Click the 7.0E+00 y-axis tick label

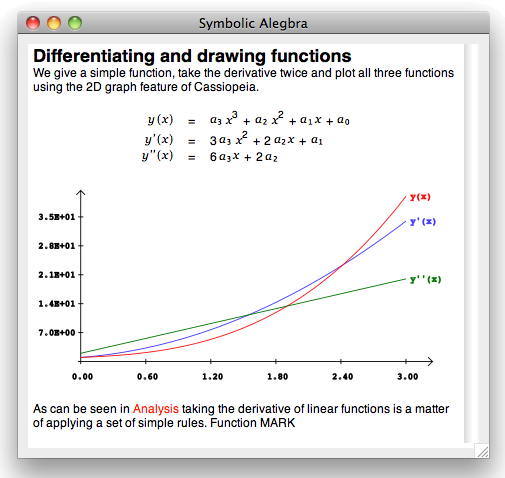point(57,332)
